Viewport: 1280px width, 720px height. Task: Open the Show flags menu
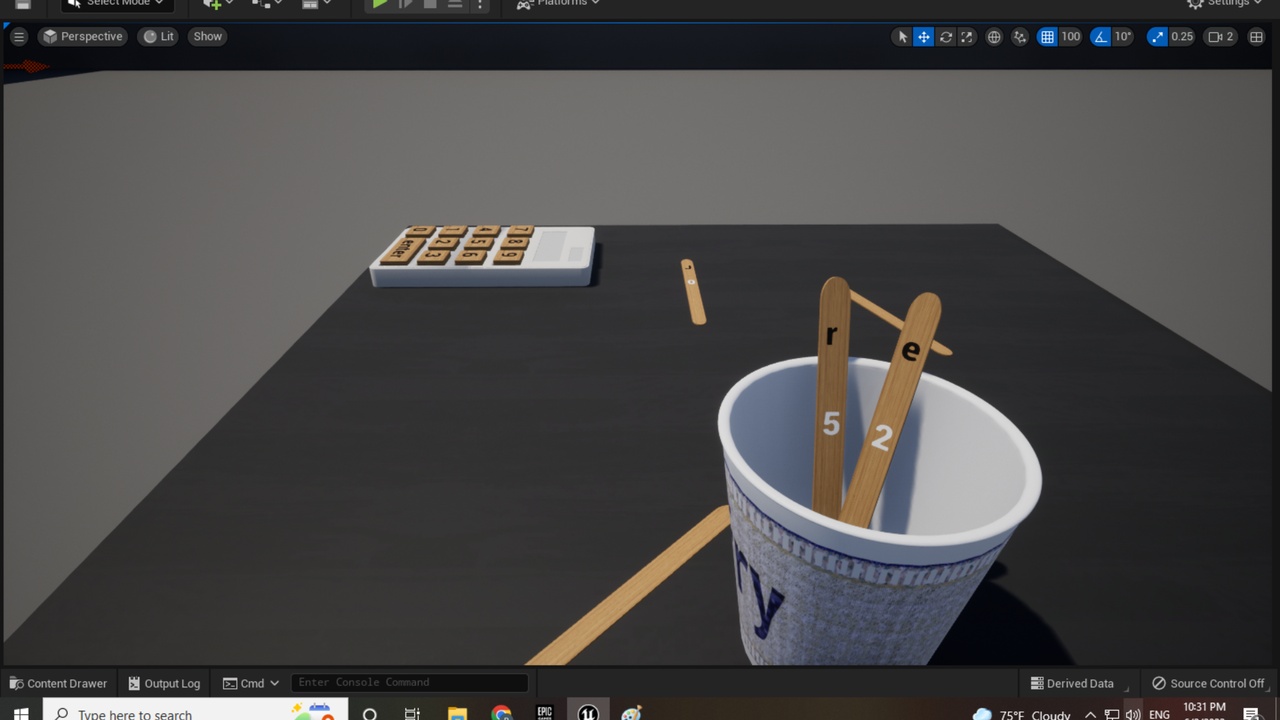(208, 36)
